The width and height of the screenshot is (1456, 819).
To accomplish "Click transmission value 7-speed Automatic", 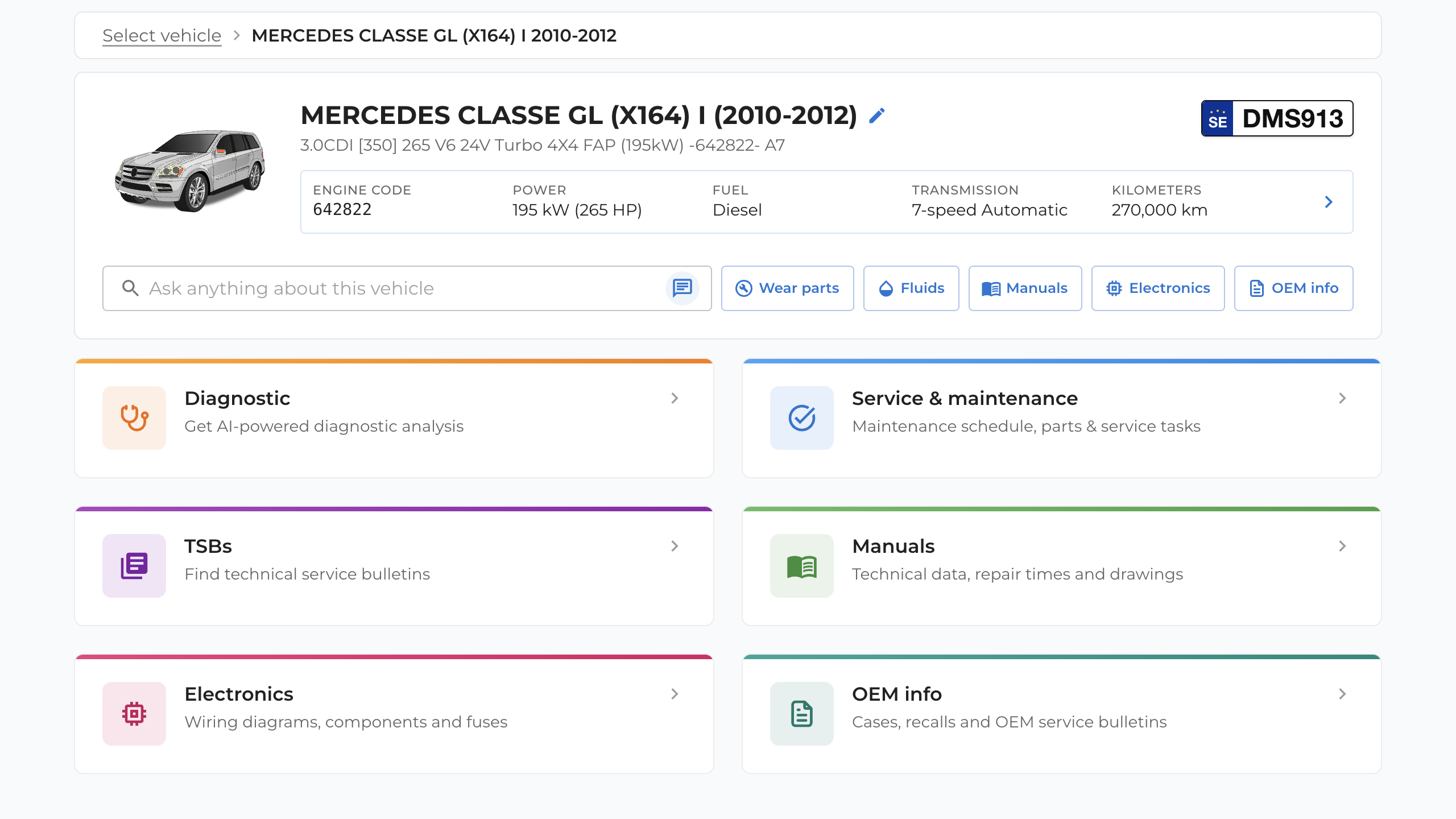I will 990,210.
